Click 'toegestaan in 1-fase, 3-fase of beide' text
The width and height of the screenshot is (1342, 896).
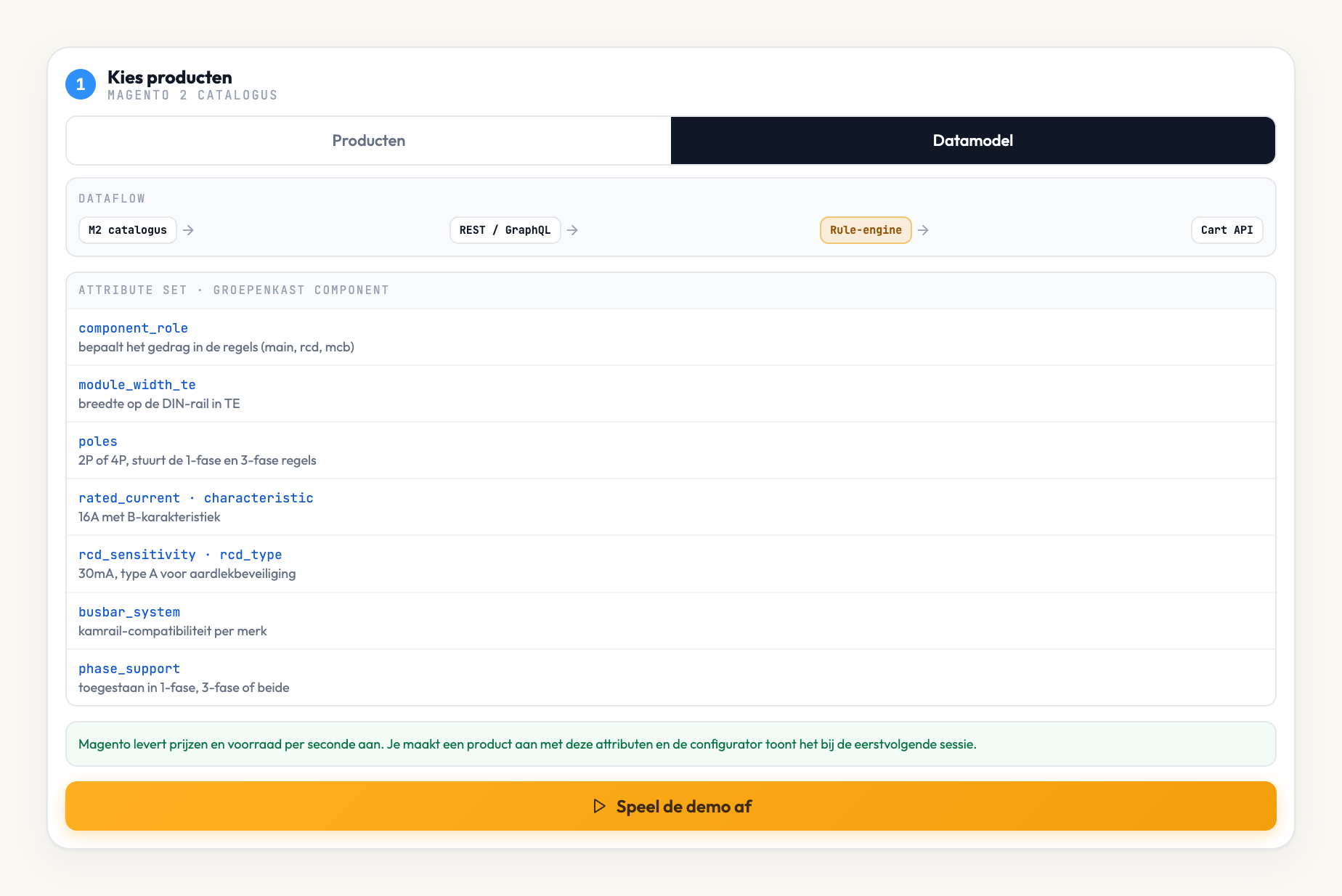tap(184, 688)
